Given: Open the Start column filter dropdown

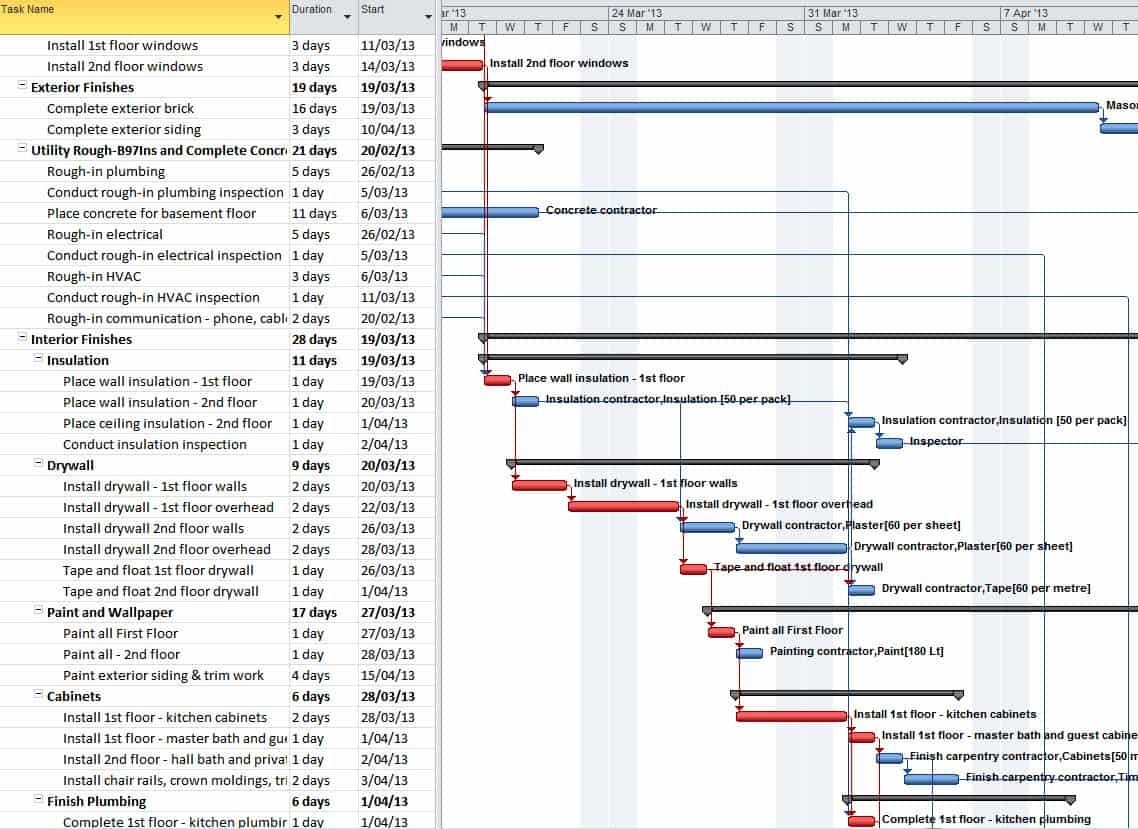Looking at the screenshot, I should 429,18.
